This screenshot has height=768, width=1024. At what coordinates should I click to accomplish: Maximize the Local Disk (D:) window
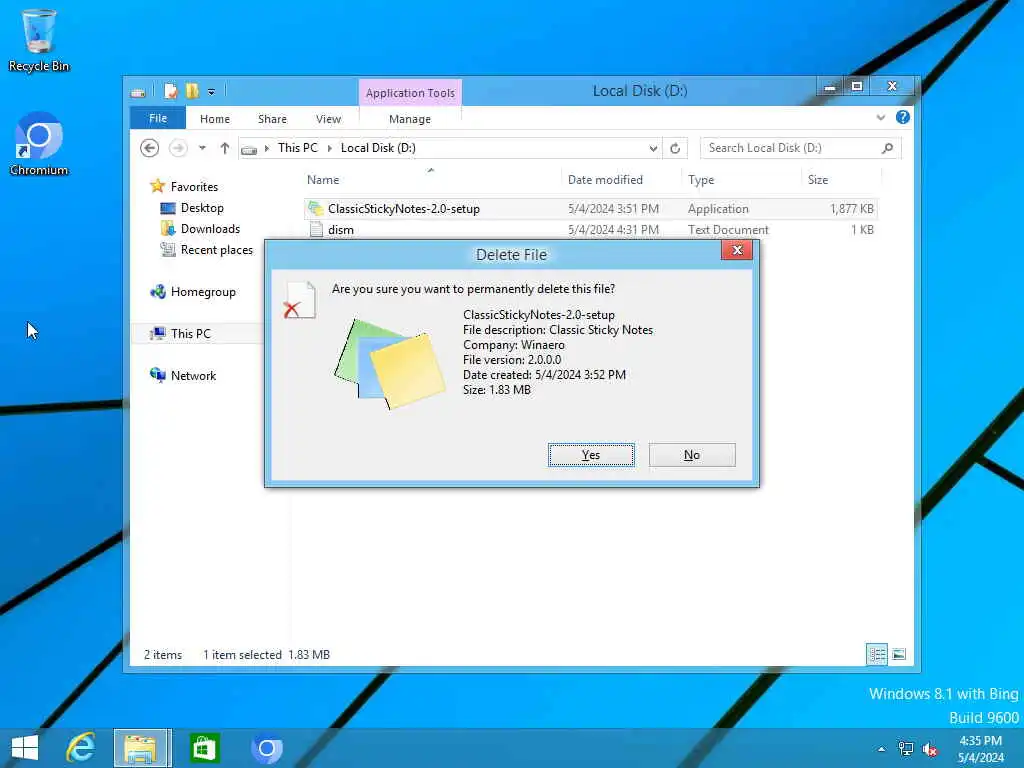tap(857, 87)
